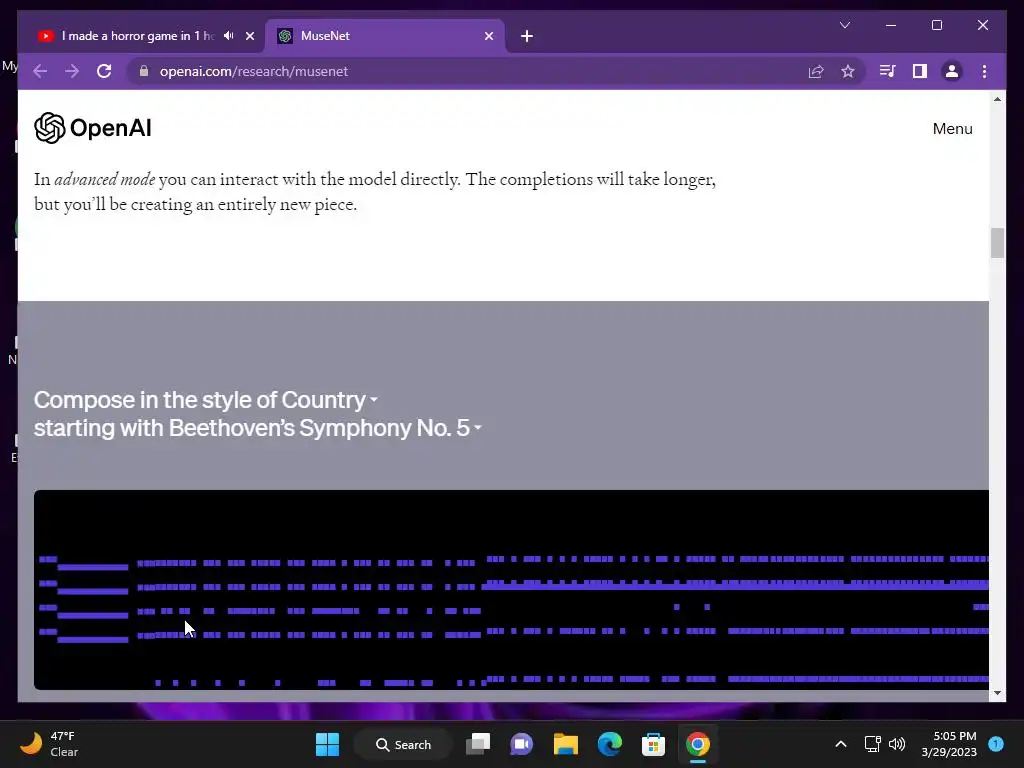The width and height of the screenshot is (1024, 768).
Task: Open the Chrome profile avatar
Action: pyautogui.click(x=952, y=71)
